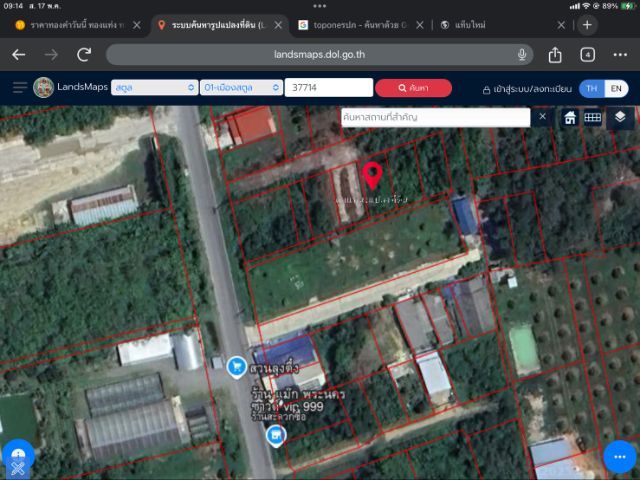
Task: Open the district dropdown 01-เมืองสตูล
Action: (x=241, y=87)
